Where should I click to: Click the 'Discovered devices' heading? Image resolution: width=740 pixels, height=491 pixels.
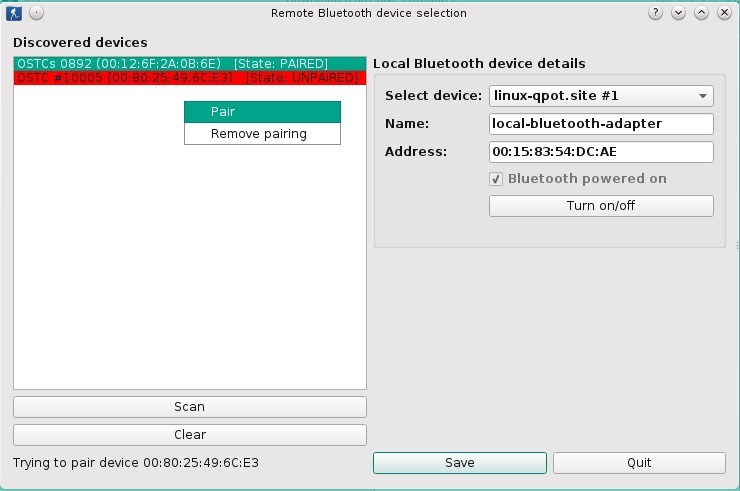(x=80, y=42)
